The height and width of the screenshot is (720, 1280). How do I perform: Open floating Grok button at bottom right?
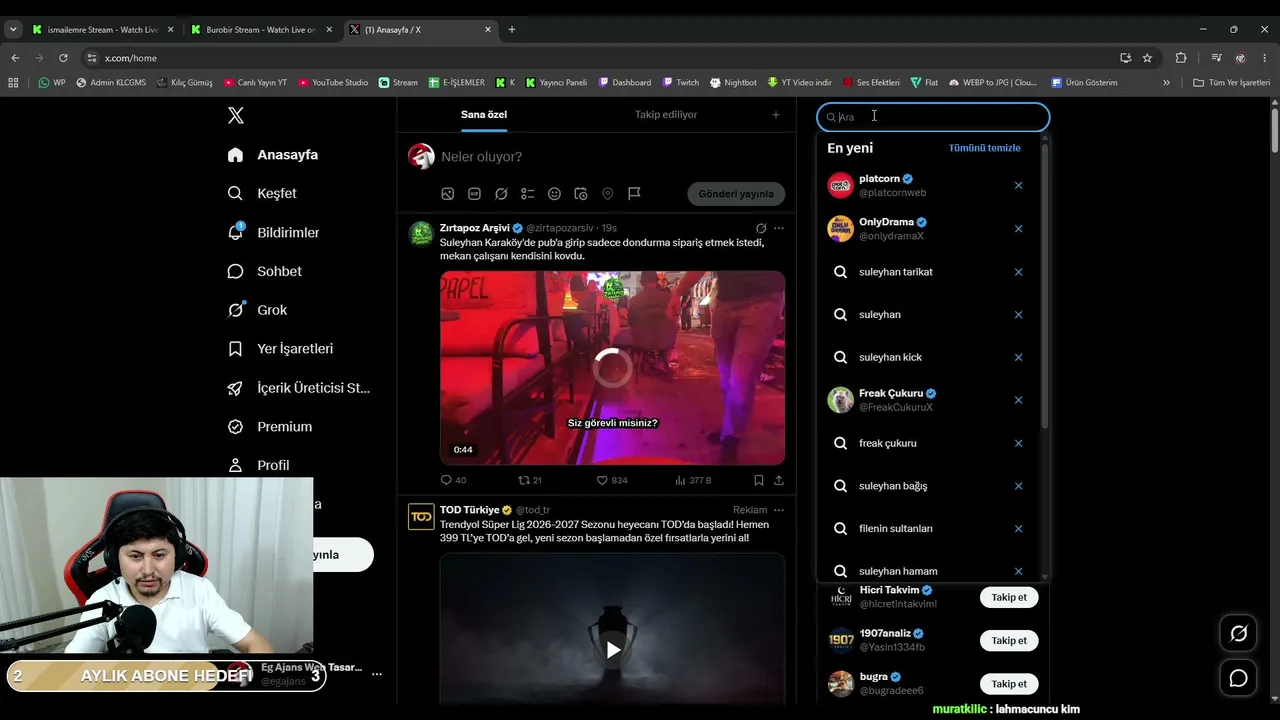pyautogui.click(x=1238, y=633)
